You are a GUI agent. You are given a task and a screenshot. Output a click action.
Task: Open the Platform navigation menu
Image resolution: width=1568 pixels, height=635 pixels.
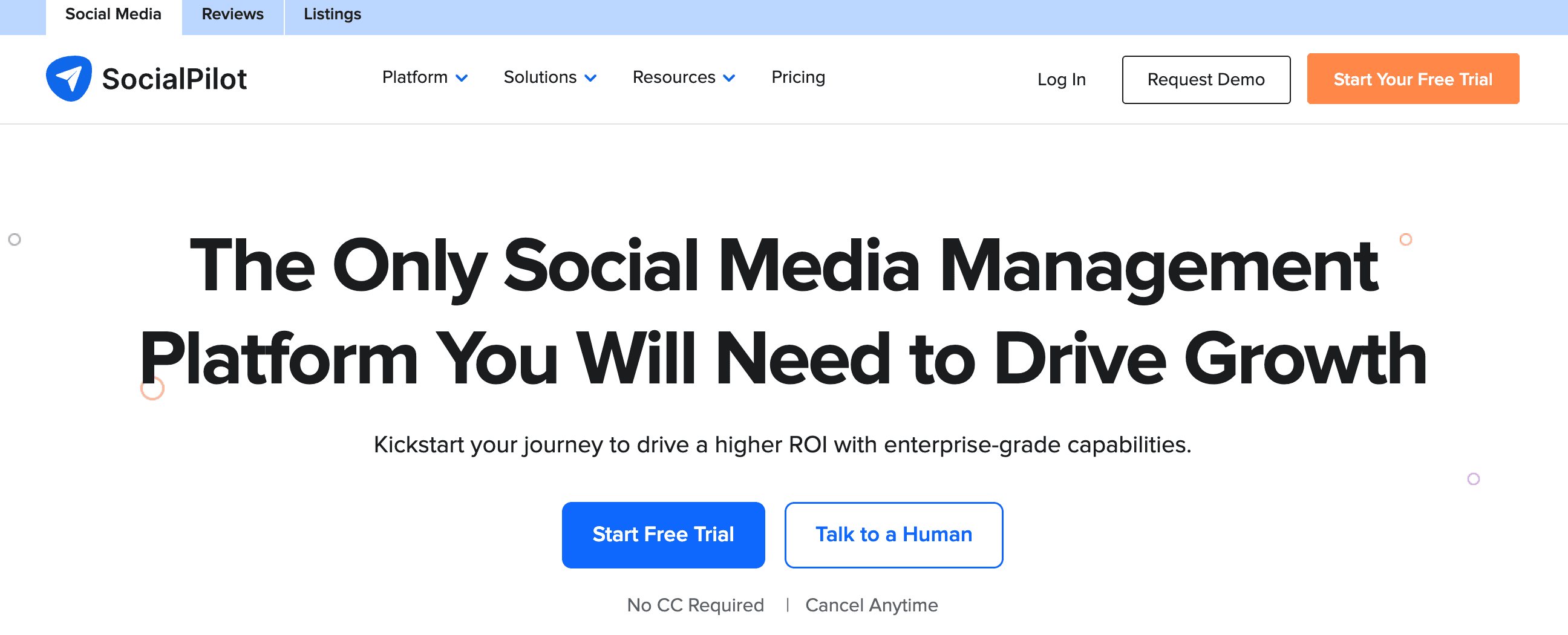click(x=414, y=77)
